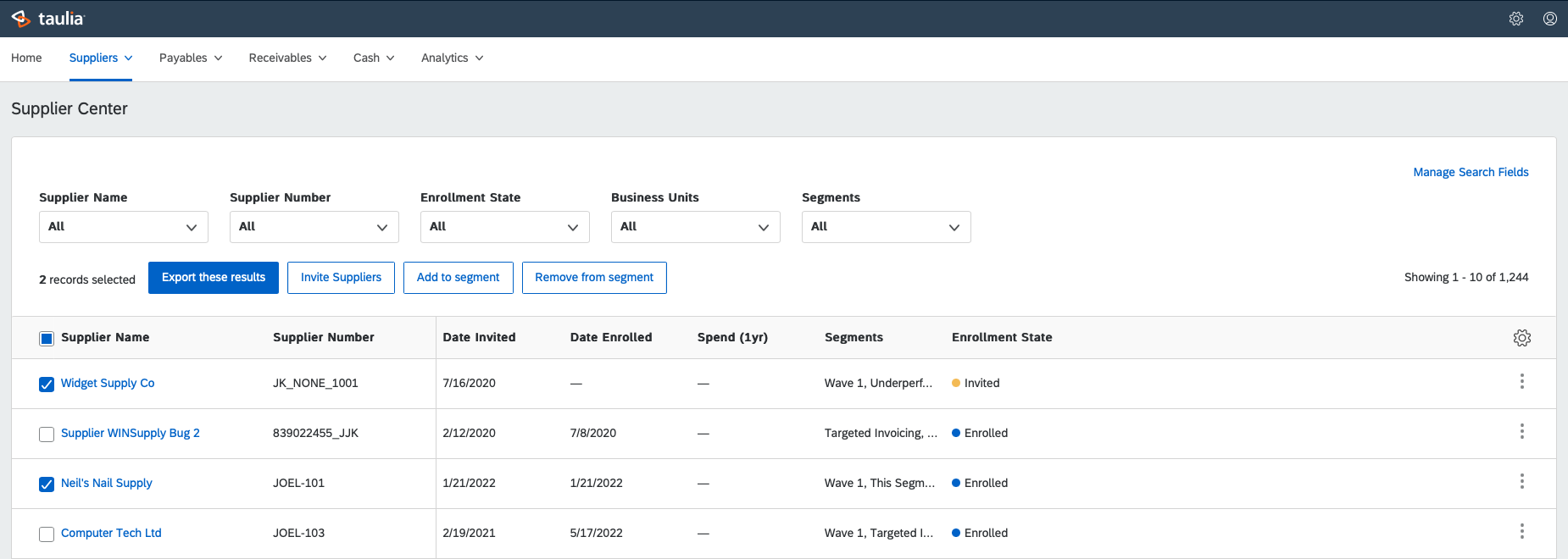This screenshot has width=1568, height=559.
Task: Open row actions menu for Supplier WINSupply Bug 2
Action: pos(1522,432)
